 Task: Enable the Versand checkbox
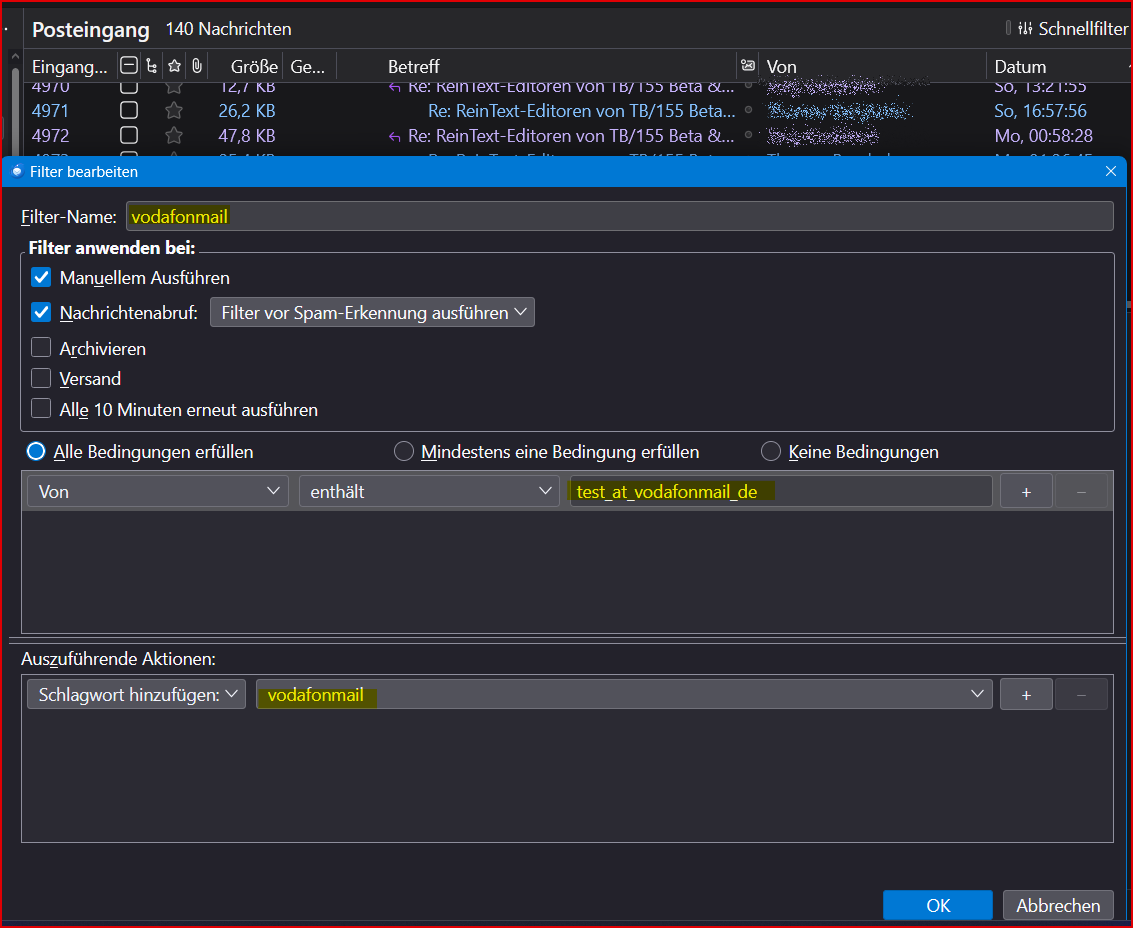point(41,378)
